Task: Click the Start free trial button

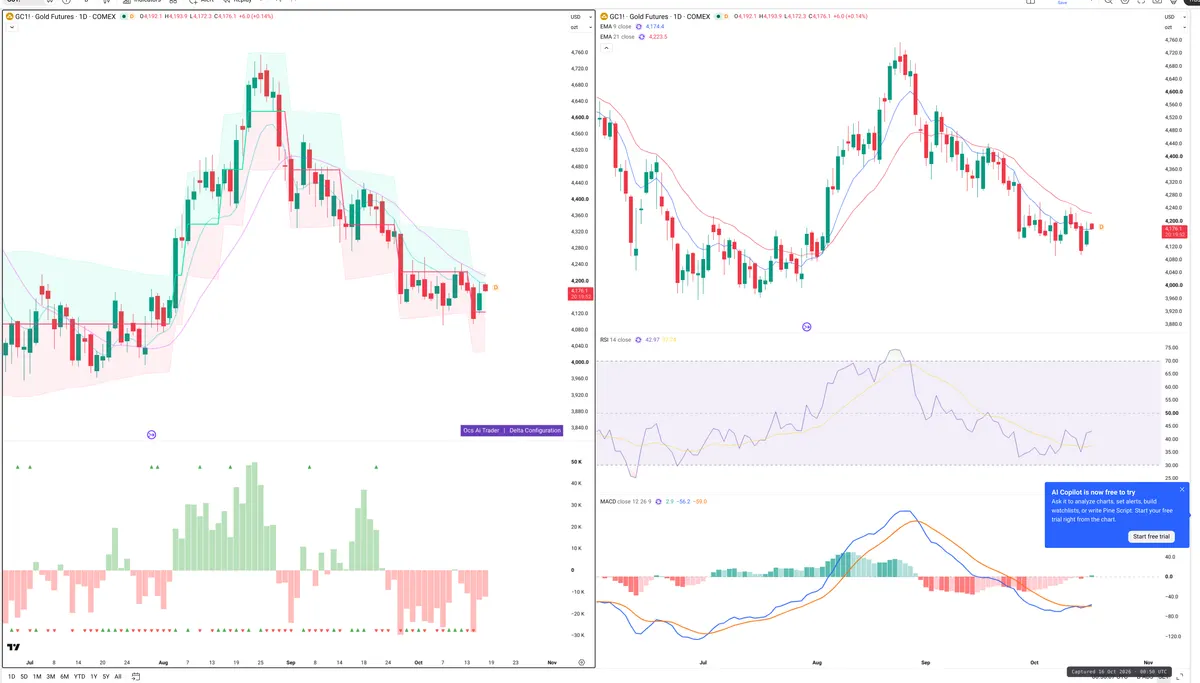Action: 1151,536
